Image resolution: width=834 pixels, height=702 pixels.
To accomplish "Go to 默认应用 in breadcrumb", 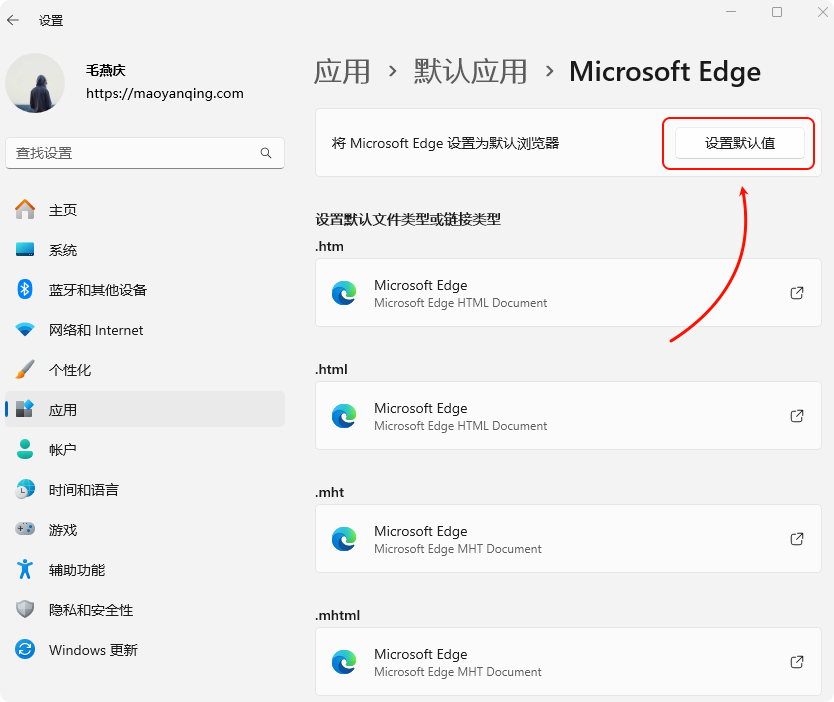I will (x=470, y=72).
